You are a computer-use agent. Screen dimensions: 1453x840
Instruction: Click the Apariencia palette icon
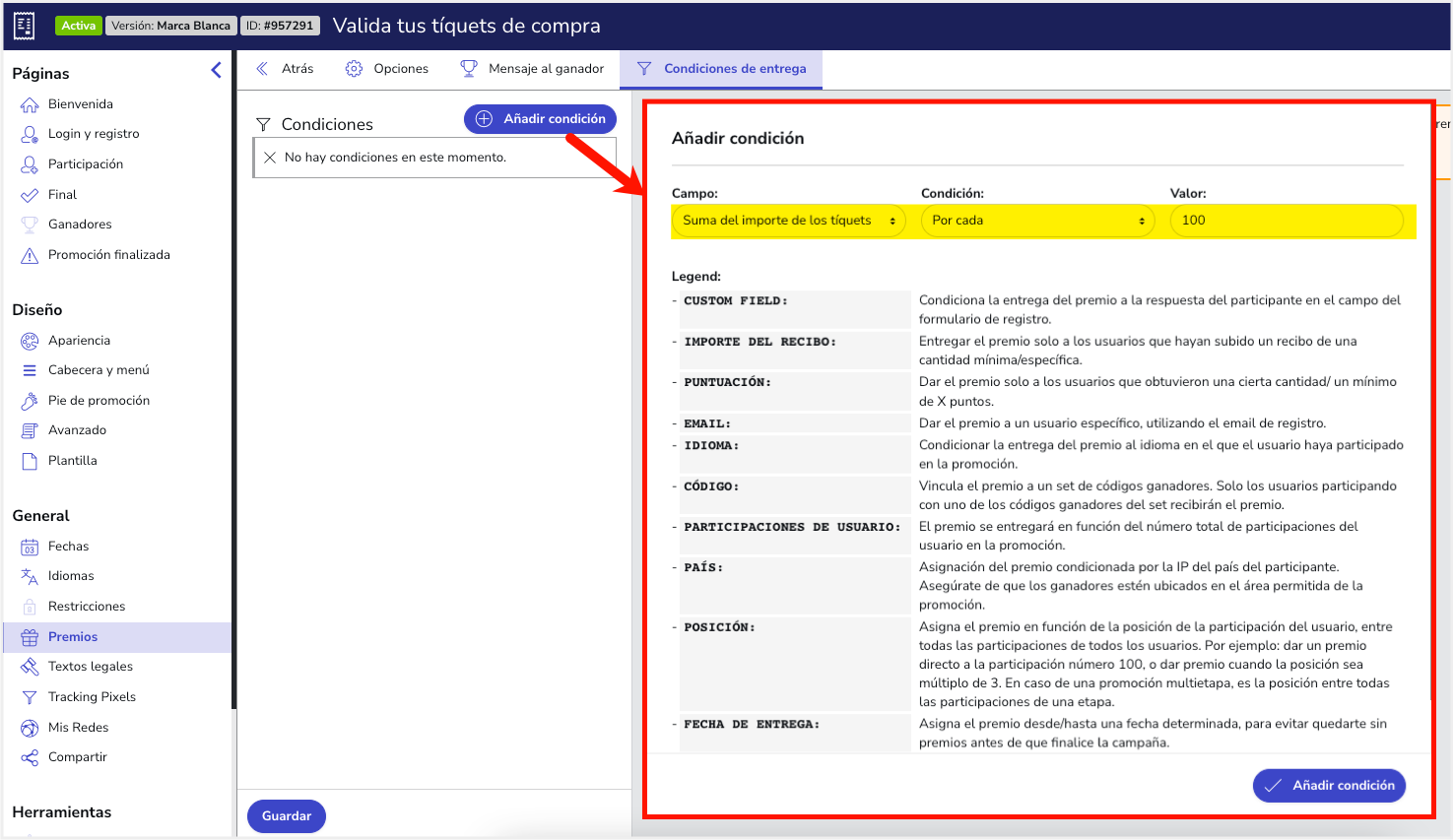[x=30, y=341]
